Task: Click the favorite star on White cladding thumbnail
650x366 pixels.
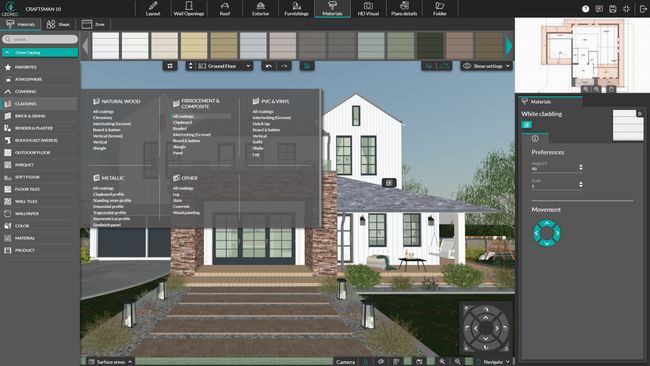Action: (639, 113)
